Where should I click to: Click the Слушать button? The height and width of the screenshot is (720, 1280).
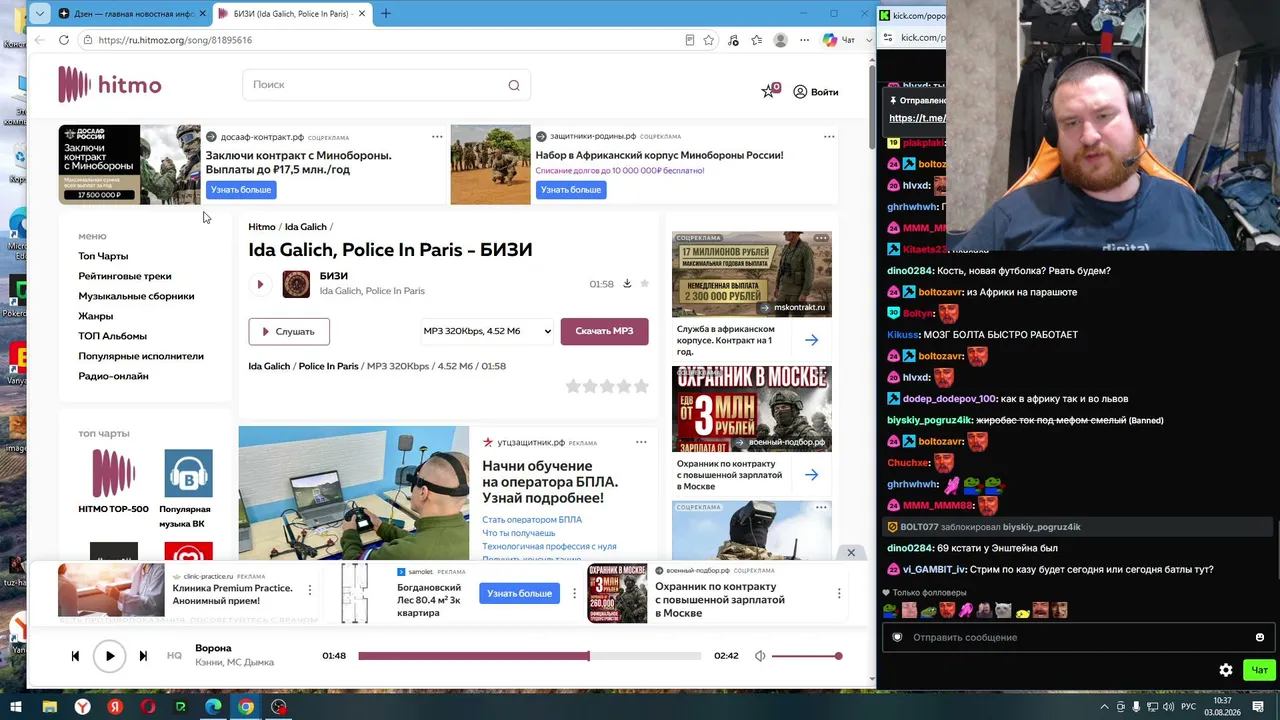tap(289, 331)
